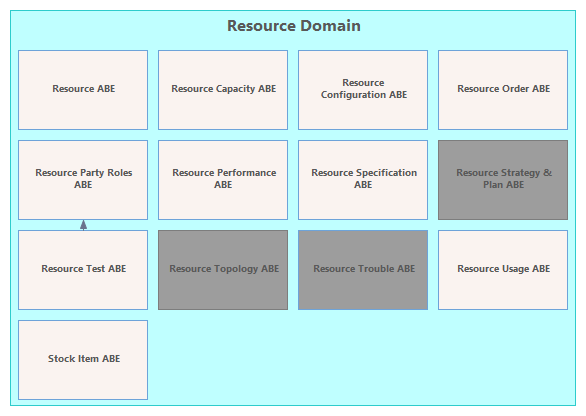Open the Resource Test ABE element
Viewport: 586px width, 416px height.
(x=83, y=270)
